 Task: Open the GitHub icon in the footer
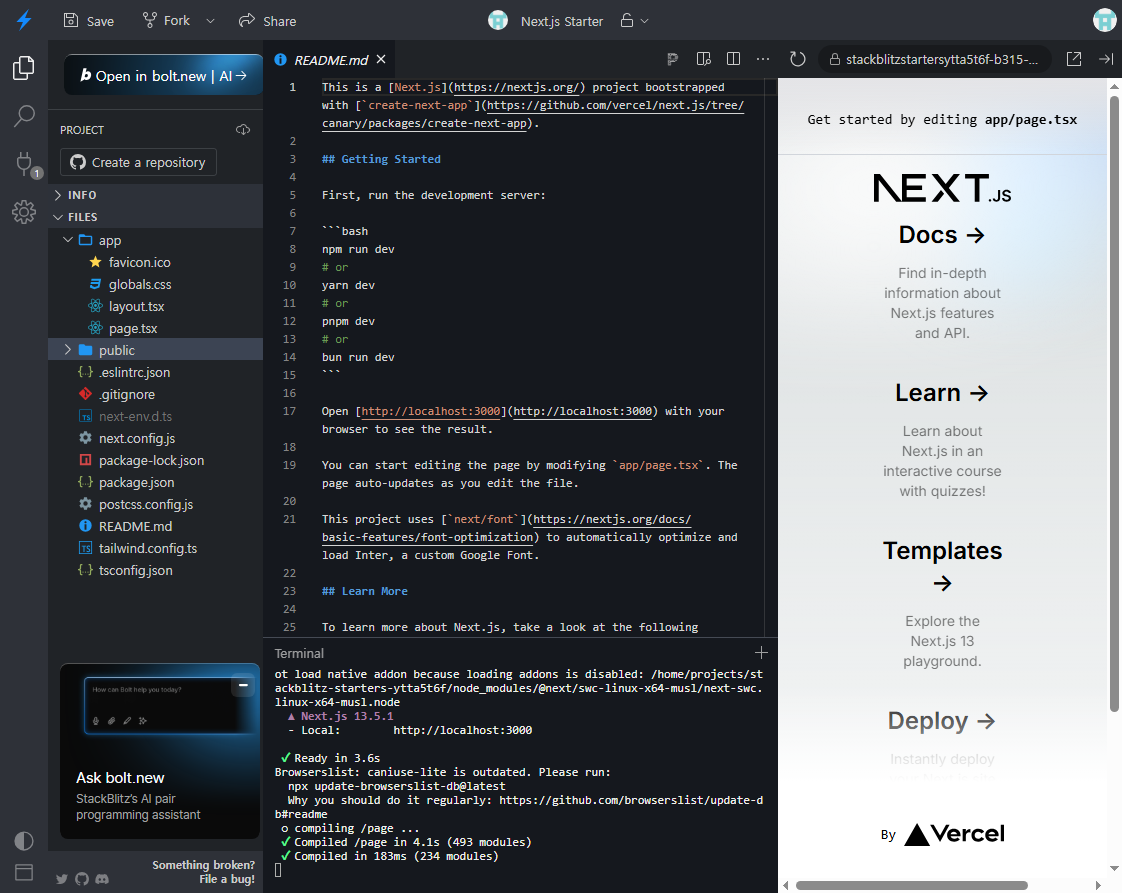tap(82, 879)
